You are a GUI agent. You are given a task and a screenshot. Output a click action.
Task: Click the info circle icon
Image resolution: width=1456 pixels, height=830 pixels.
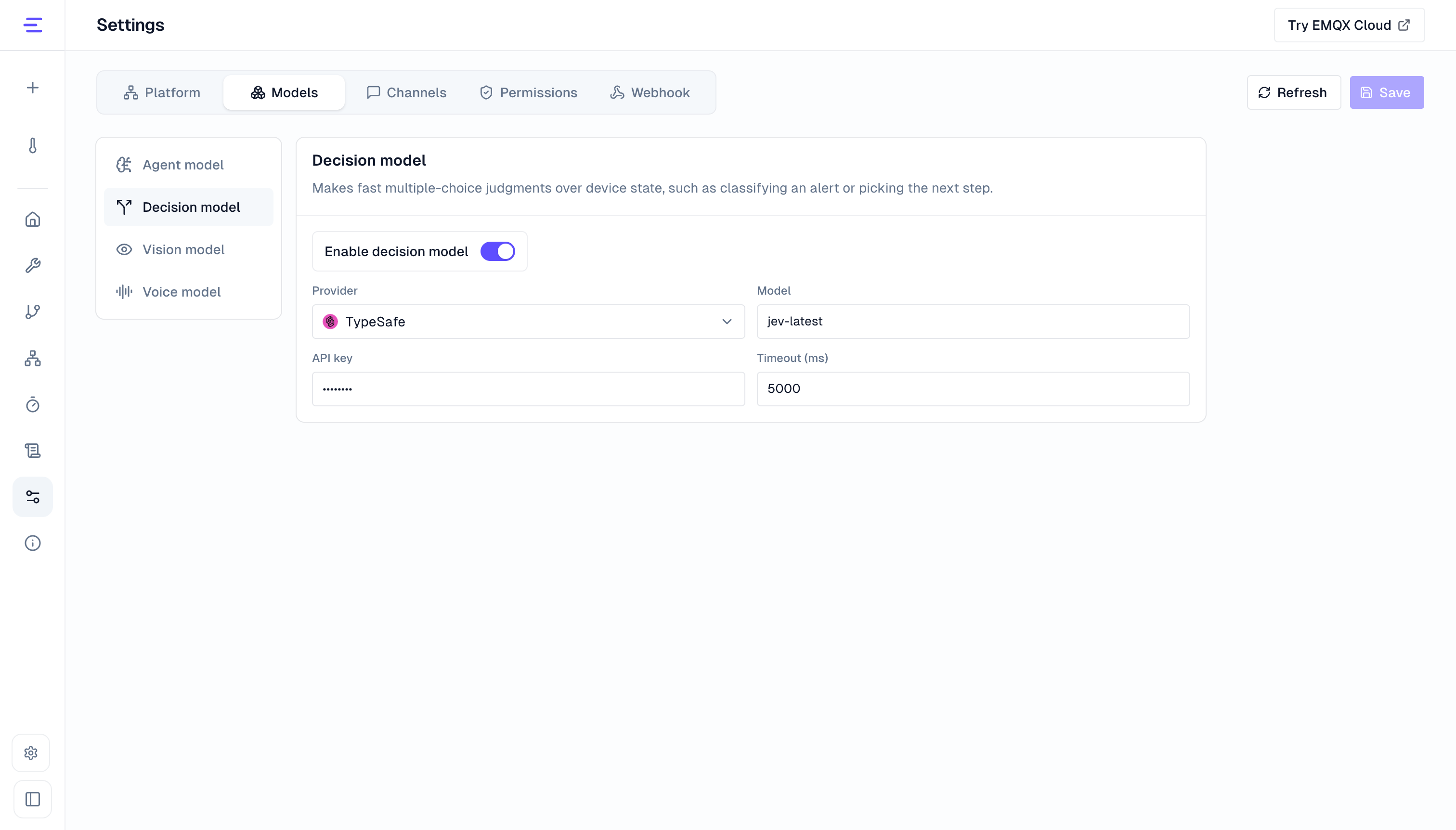(x=32, y=543)
